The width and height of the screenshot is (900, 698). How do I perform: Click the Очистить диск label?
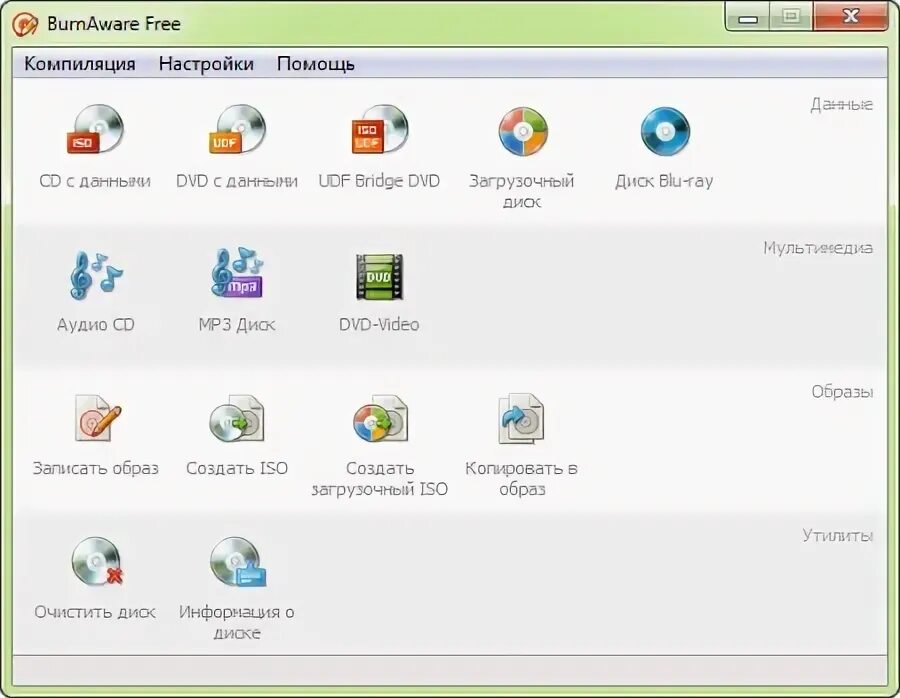tap(95, 612)
